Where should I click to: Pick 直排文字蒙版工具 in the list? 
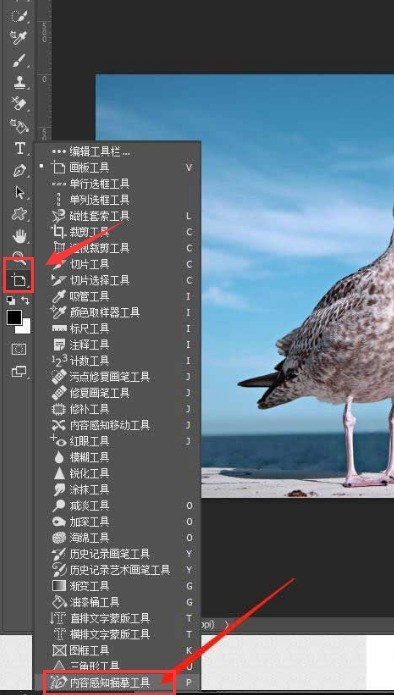(118, 618)
